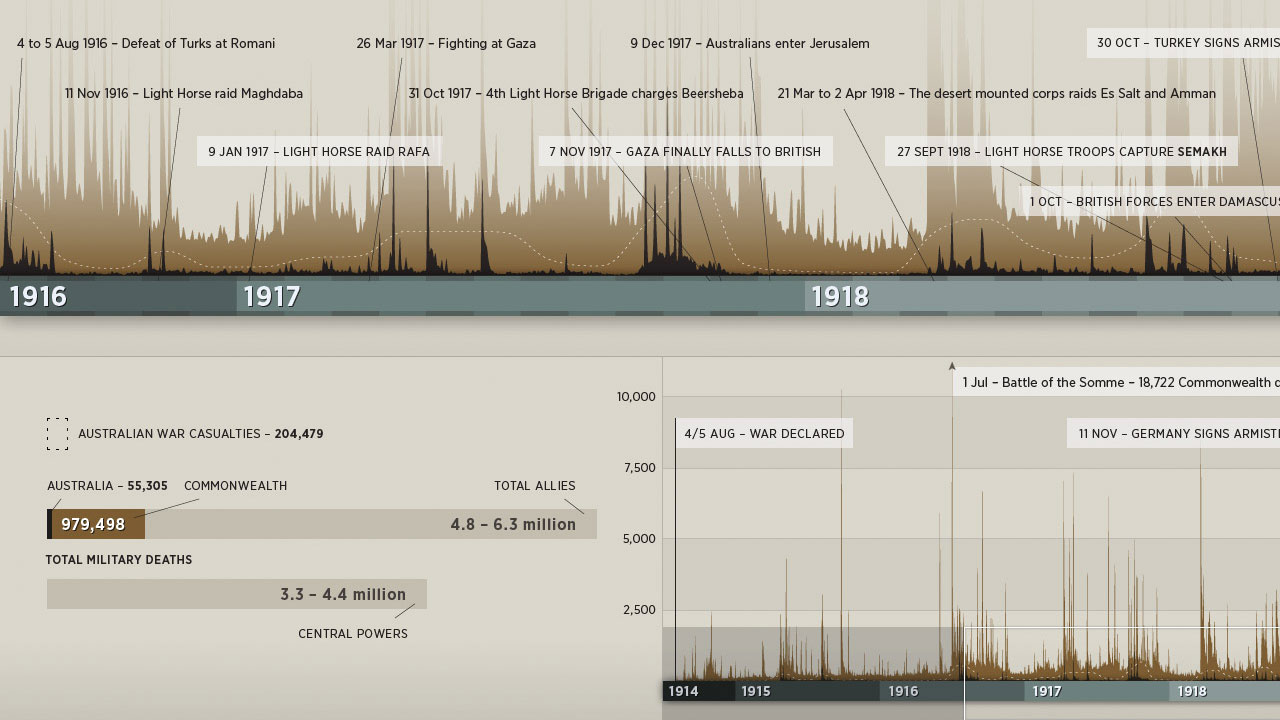Select the 'Light Horse Troops Capture Semakh' callout
This screenshot has height=720, width=1280.
click(1061, 152)
